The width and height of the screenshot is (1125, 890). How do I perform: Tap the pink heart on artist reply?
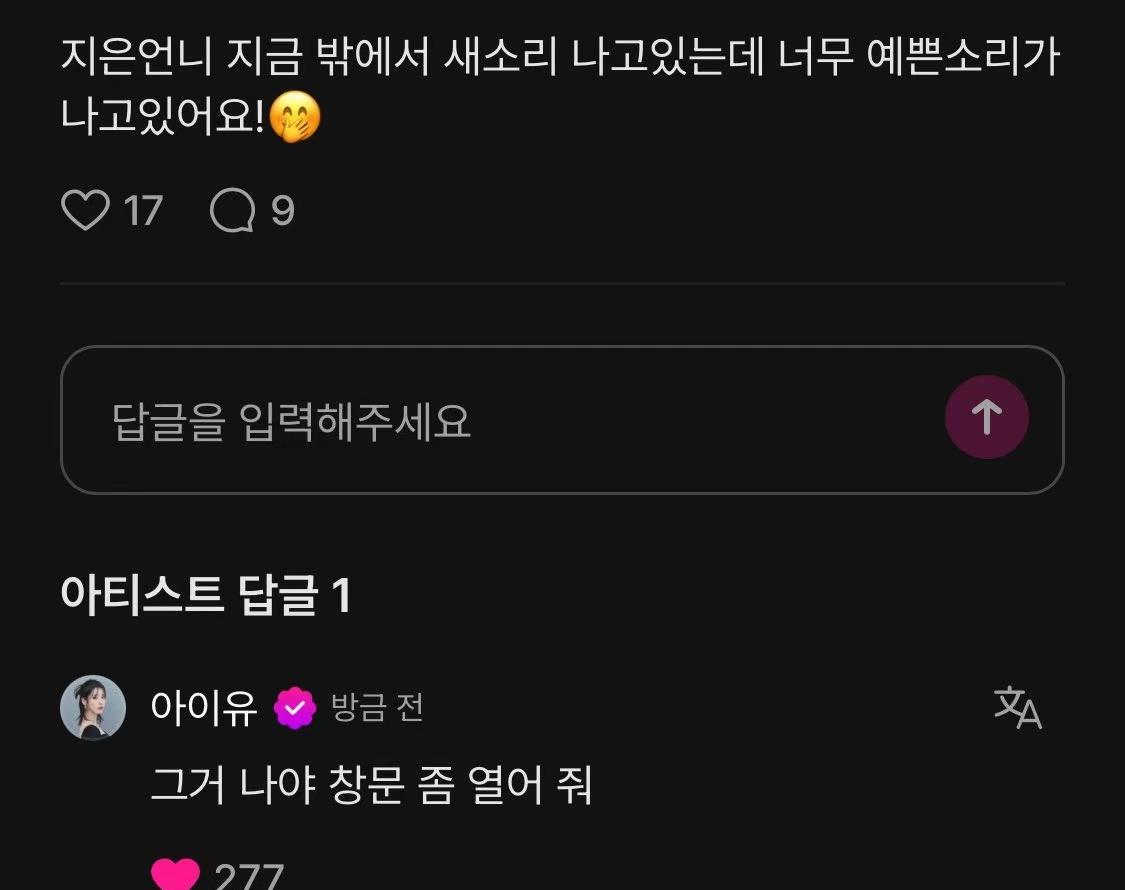pyautogui.click(x=175, y=874)
